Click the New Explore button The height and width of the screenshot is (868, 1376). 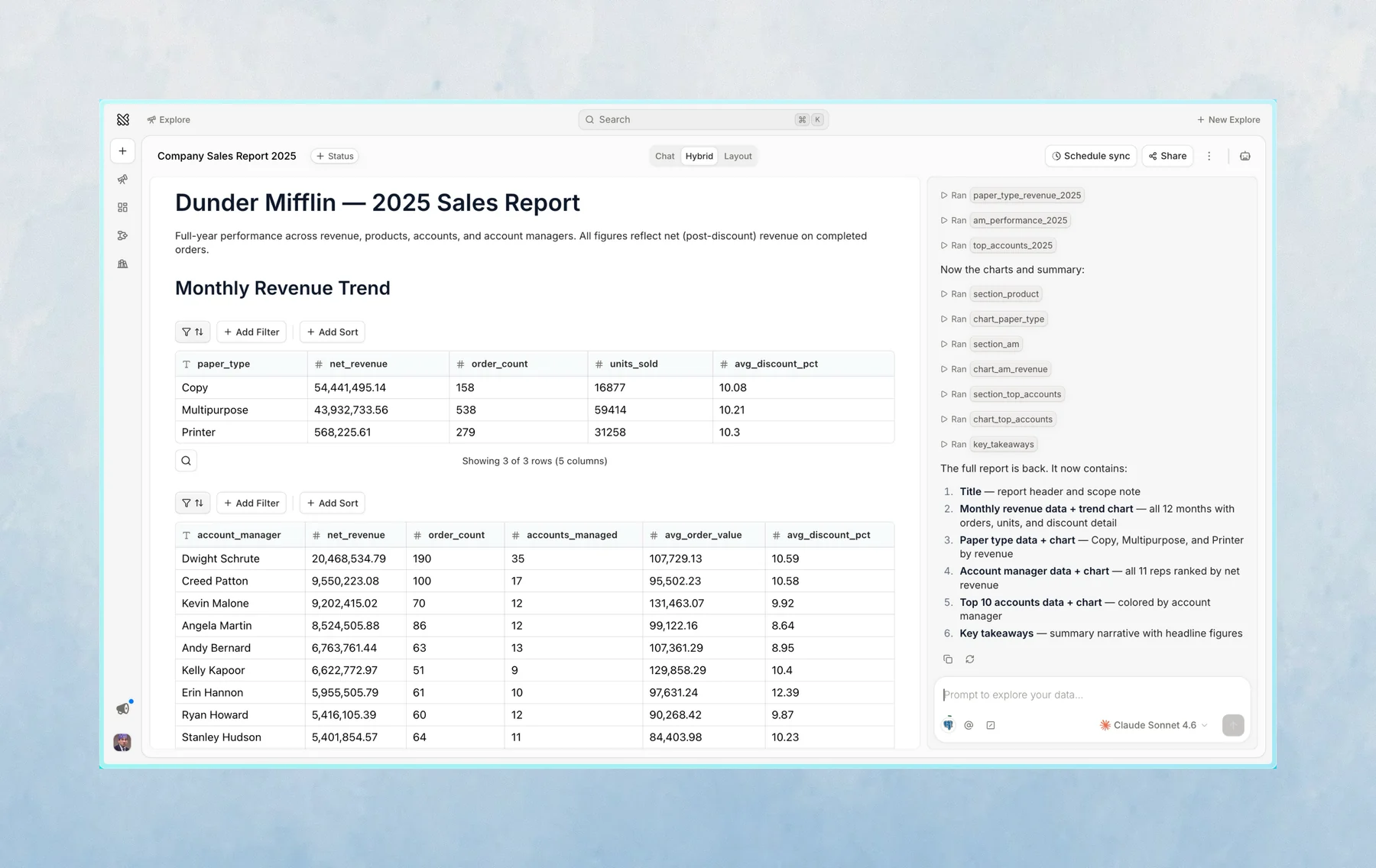point(1228,120)
